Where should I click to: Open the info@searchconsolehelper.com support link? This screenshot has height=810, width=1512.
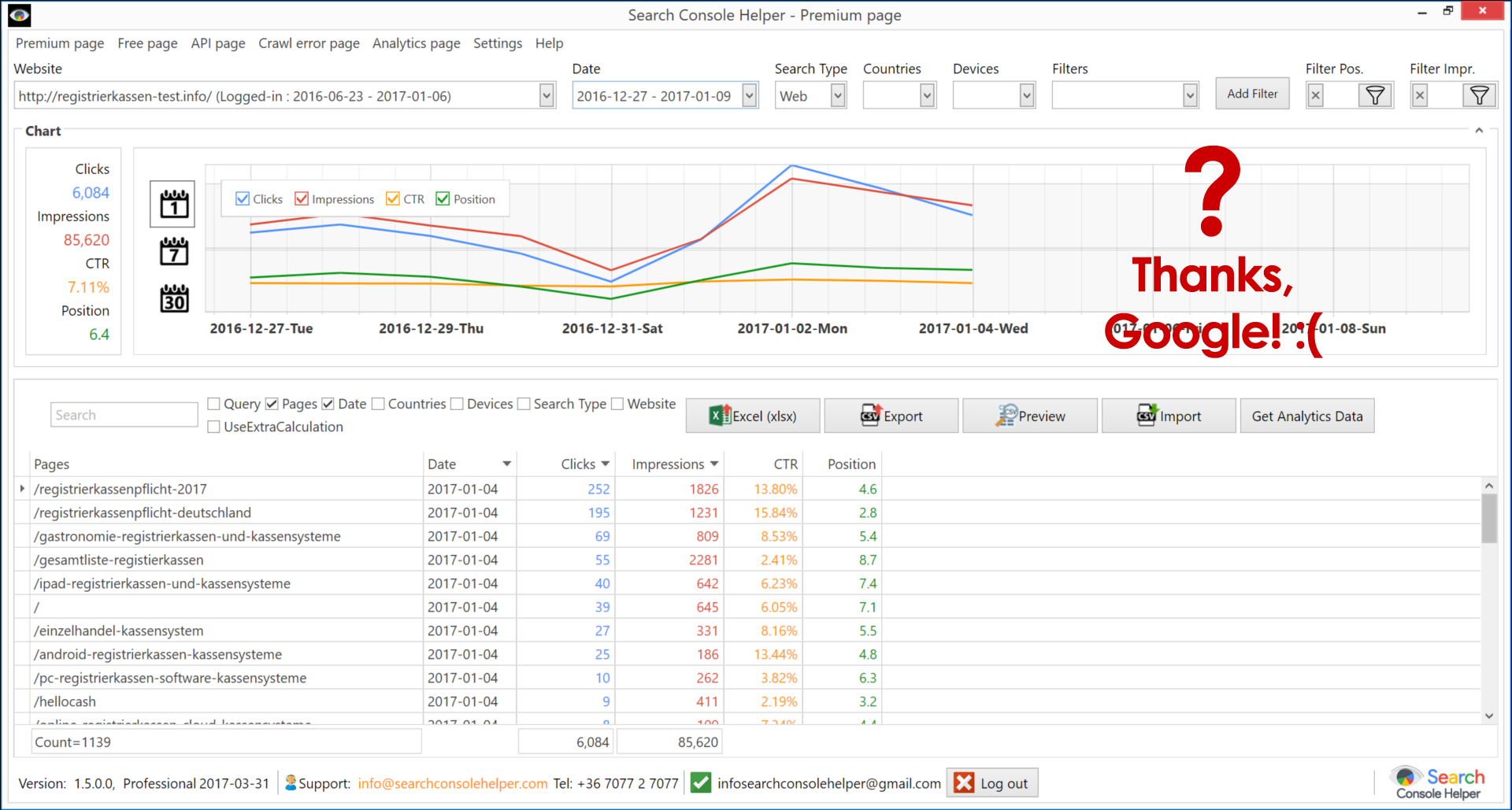(x=453, y=783)
